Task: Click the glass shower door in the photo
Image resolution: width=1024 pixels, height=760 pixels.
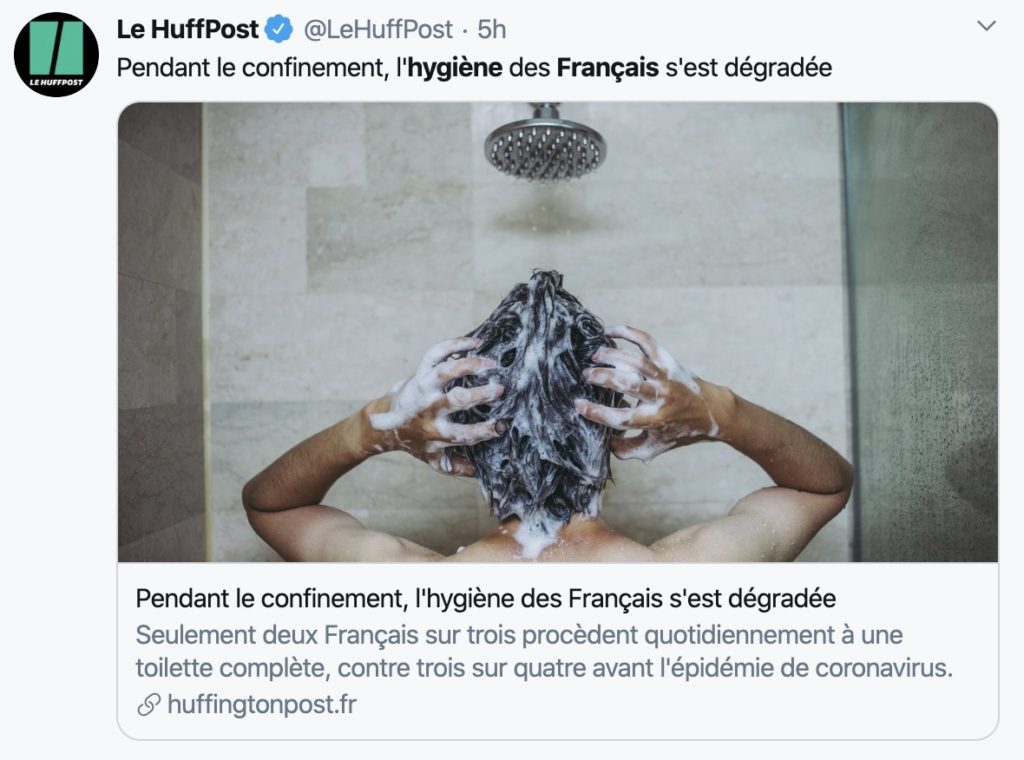Action: [921, 332]
